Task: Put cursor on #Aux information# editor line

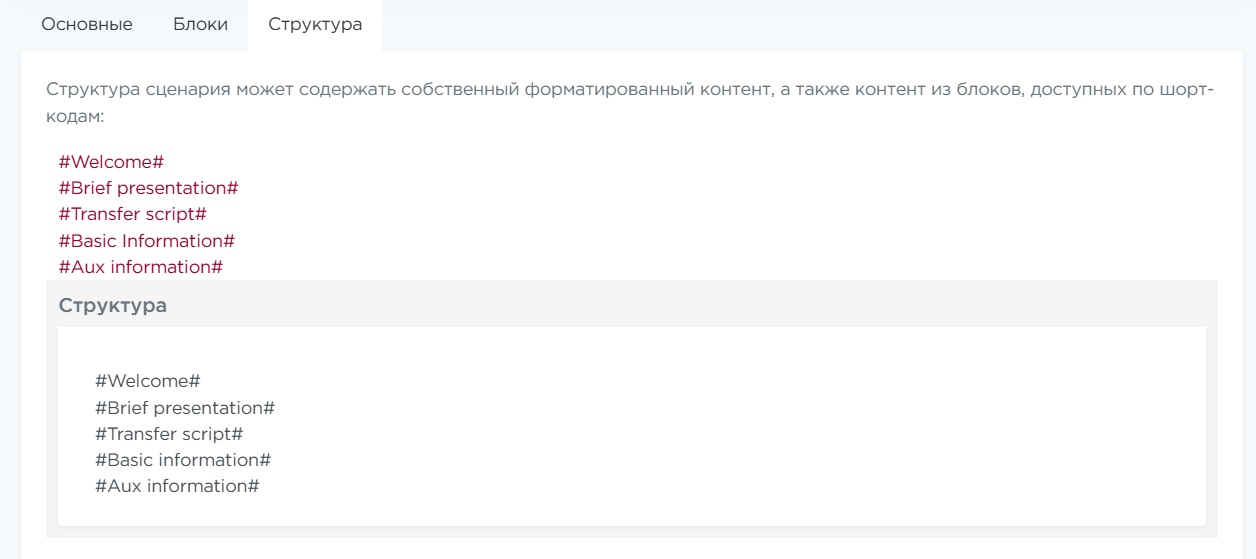Action: click(177, 486)
